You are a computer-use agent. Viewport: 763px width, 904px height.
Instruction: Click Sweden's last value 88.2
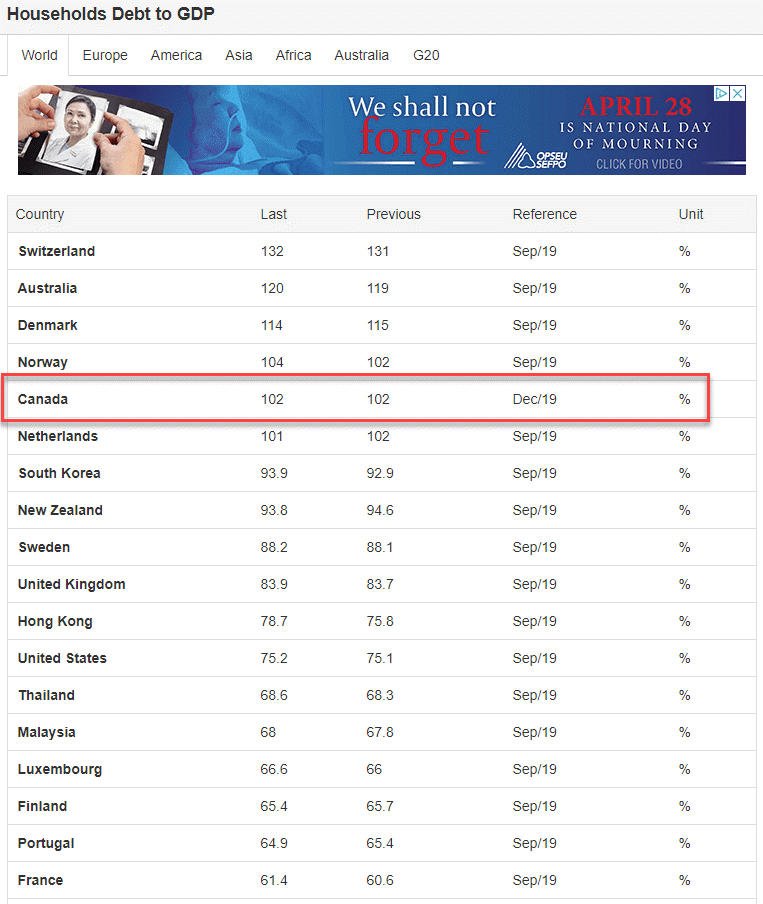[274, 547]
